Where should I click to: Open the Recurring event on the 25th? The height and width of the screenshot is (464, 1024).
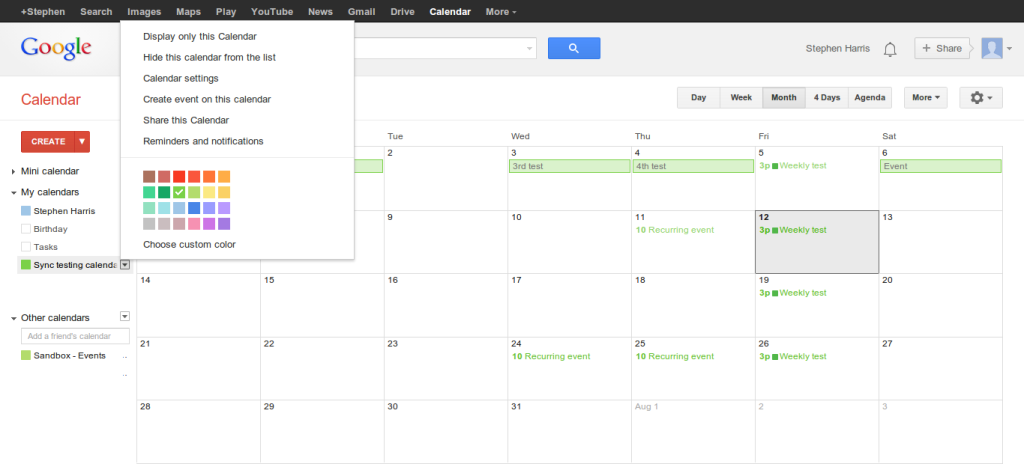675,356
